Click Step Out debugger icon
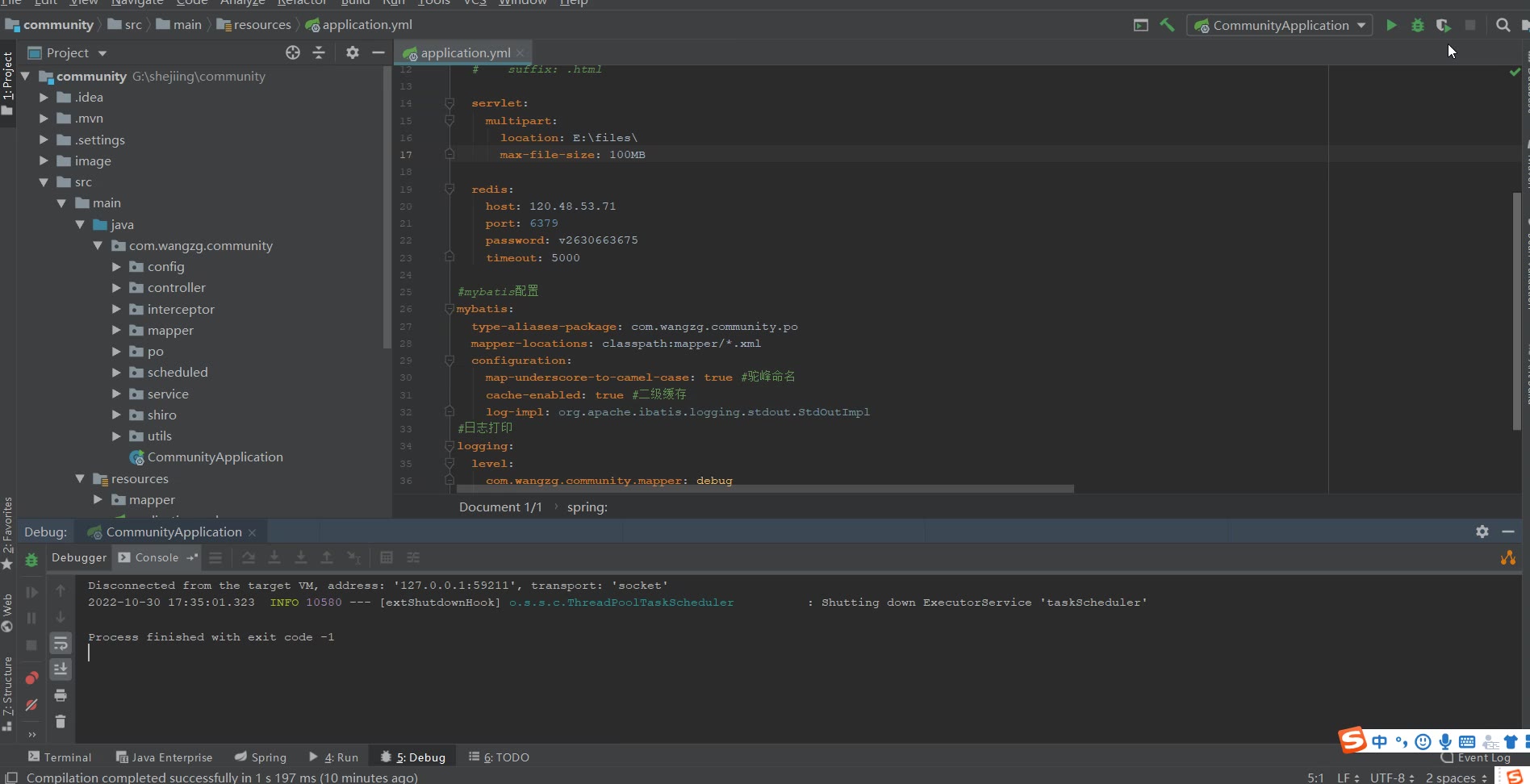The height and width of the screenshot is (784, 1530). [327, 558]
